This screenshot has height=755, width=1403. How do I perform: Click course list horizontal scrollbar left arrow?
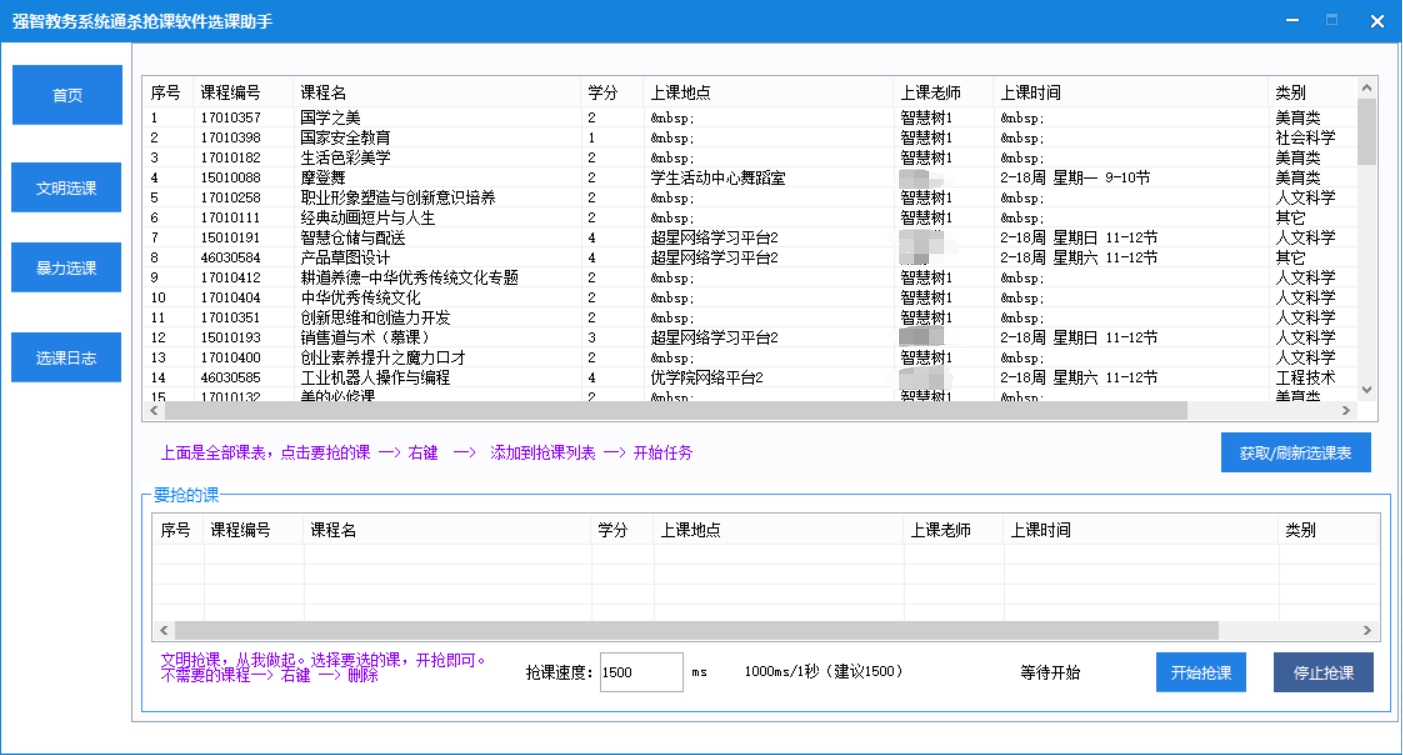point(154,411)
